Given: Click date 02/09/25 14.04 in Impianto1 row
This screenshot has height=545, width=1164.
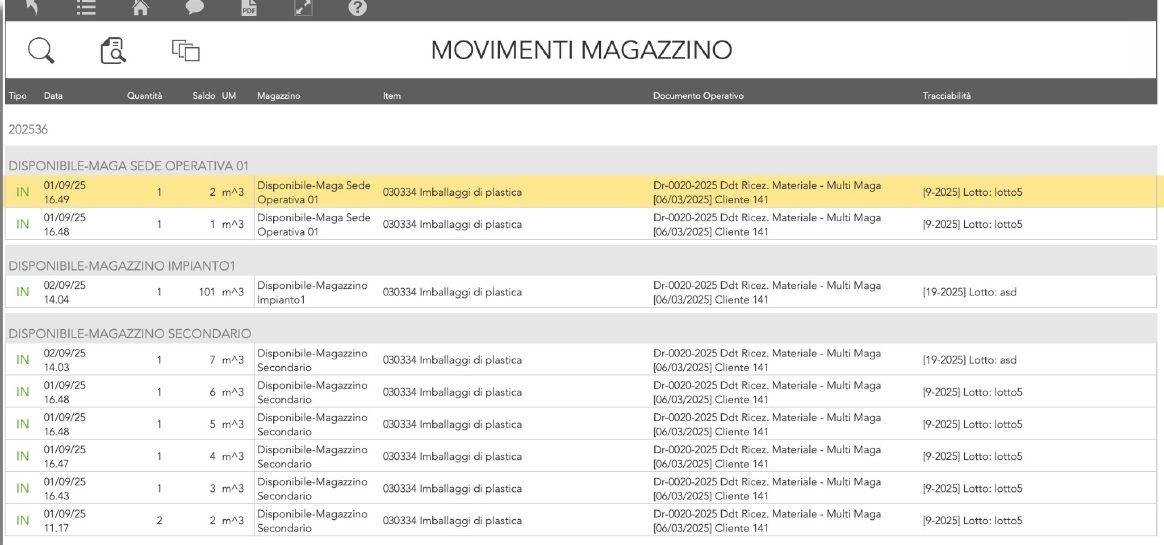Looking at the screenshot, I should pyautogui.click(x=65, y=292).
